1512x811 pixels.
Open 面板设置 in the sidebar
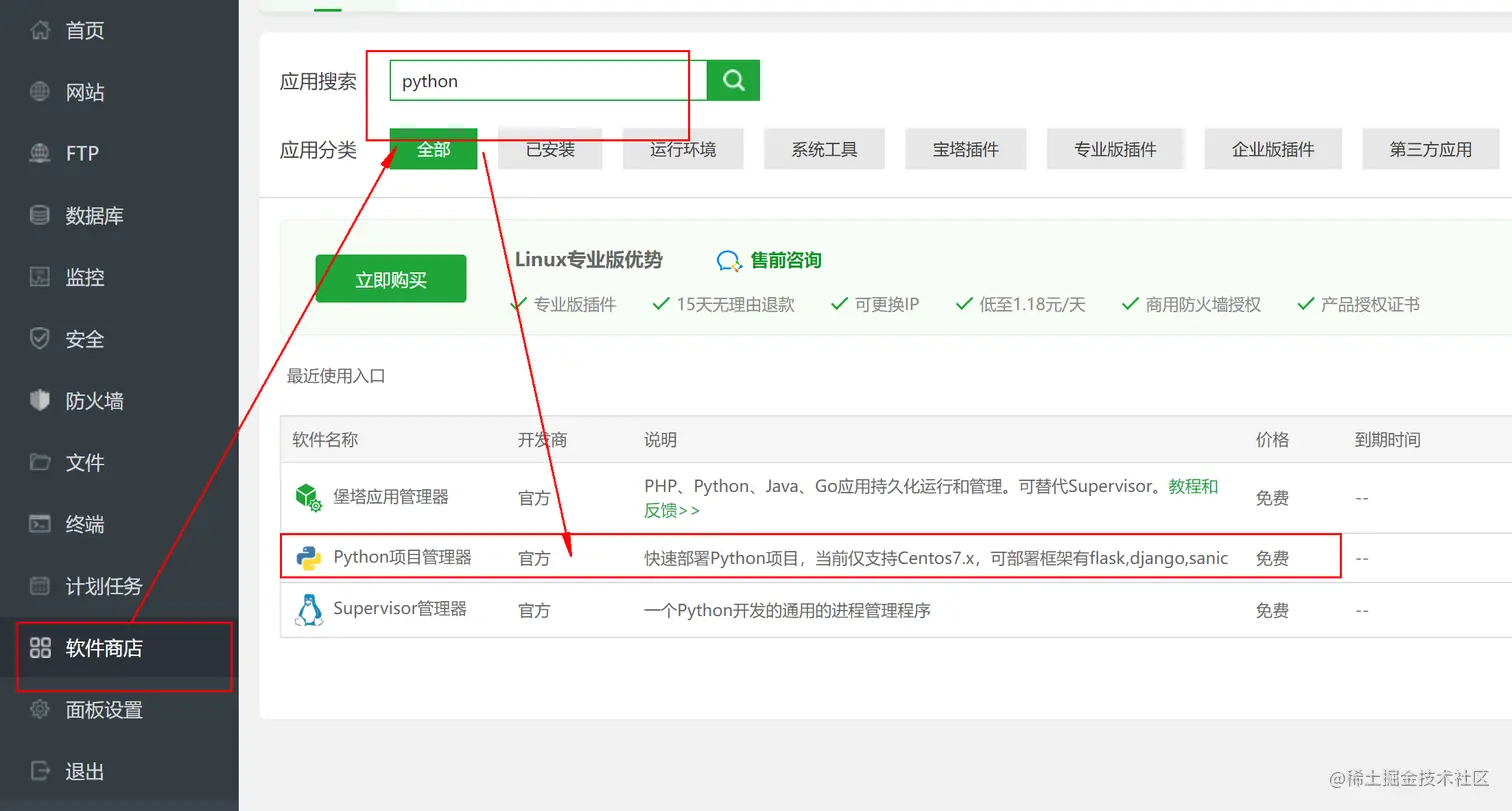point(104,710)
